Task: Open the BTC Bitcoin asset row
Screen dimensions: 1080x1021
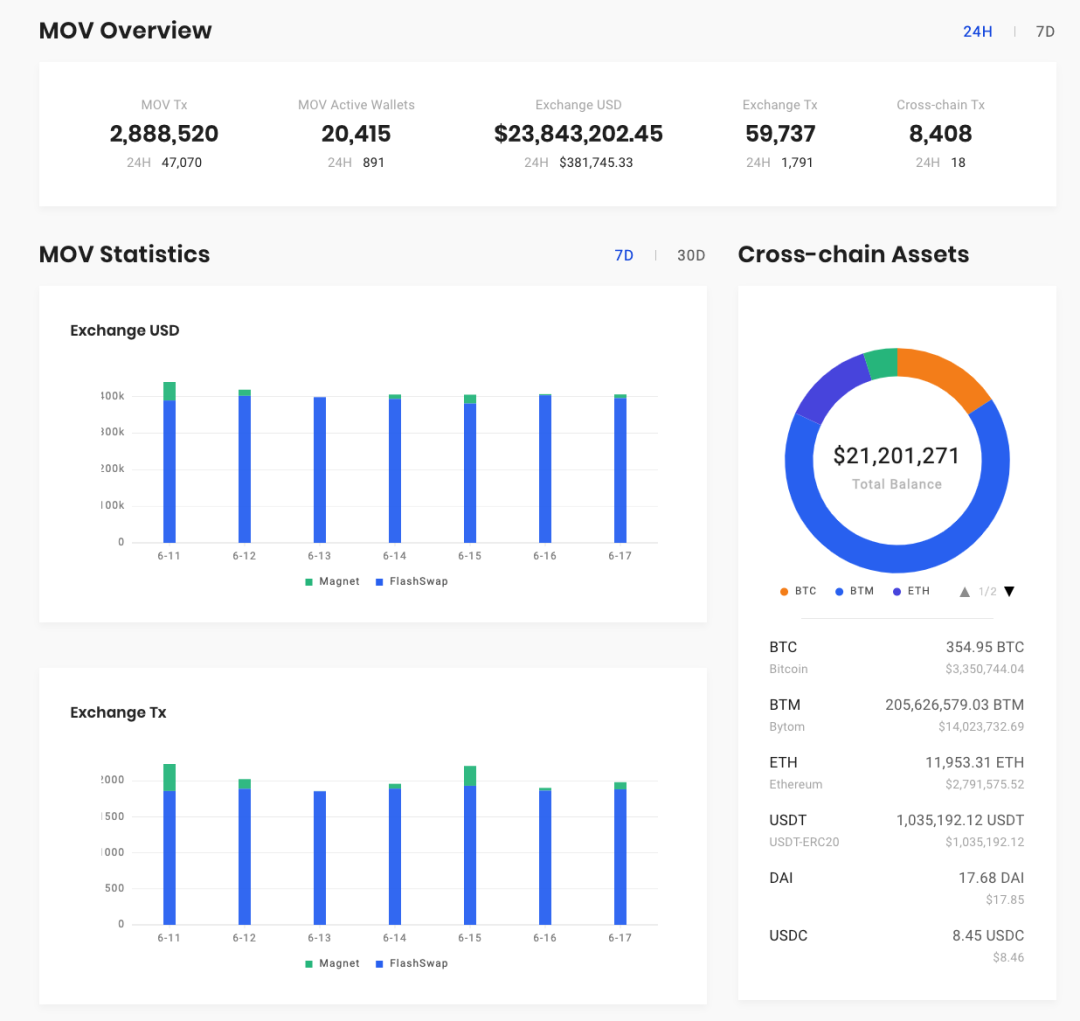Action: coord(896,657)
